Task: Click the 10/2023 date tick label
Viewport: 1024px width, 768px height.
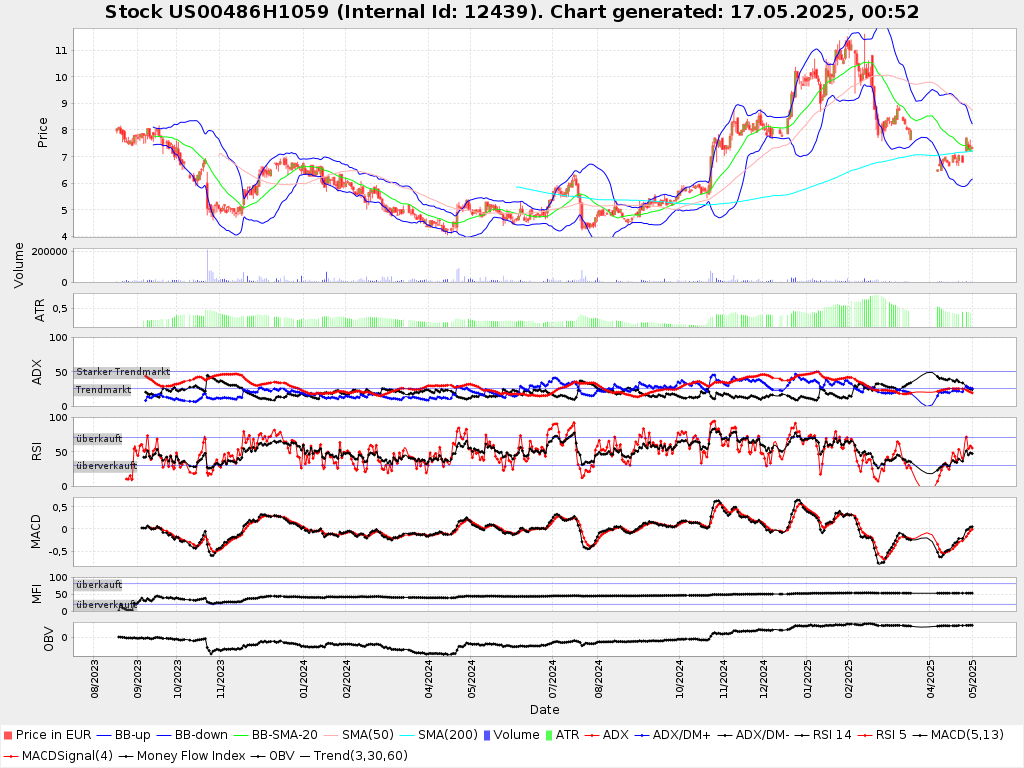Action: (178, 679)
